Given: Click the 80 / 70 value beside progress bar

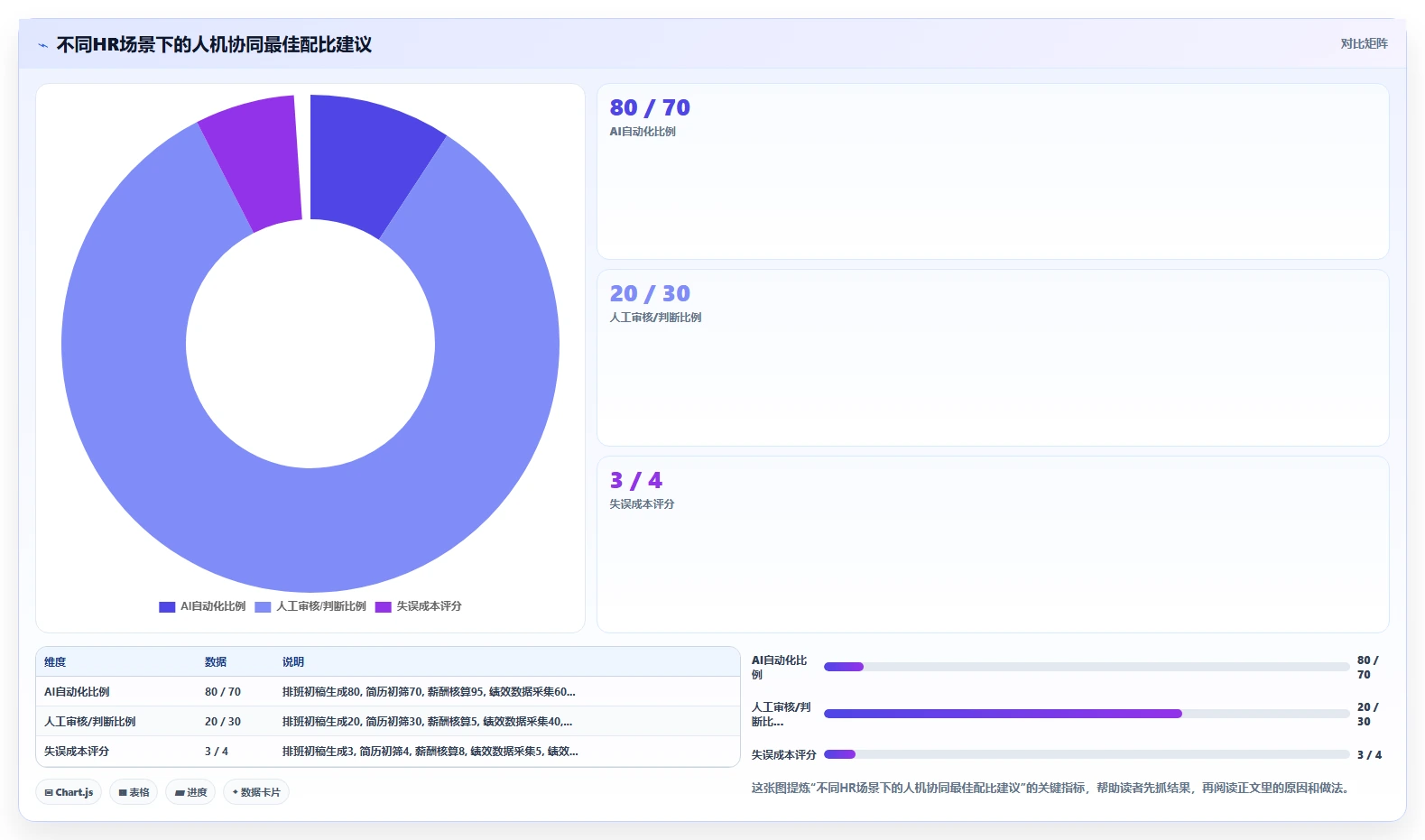Looking at the screenshot, I should [1368, 668].
